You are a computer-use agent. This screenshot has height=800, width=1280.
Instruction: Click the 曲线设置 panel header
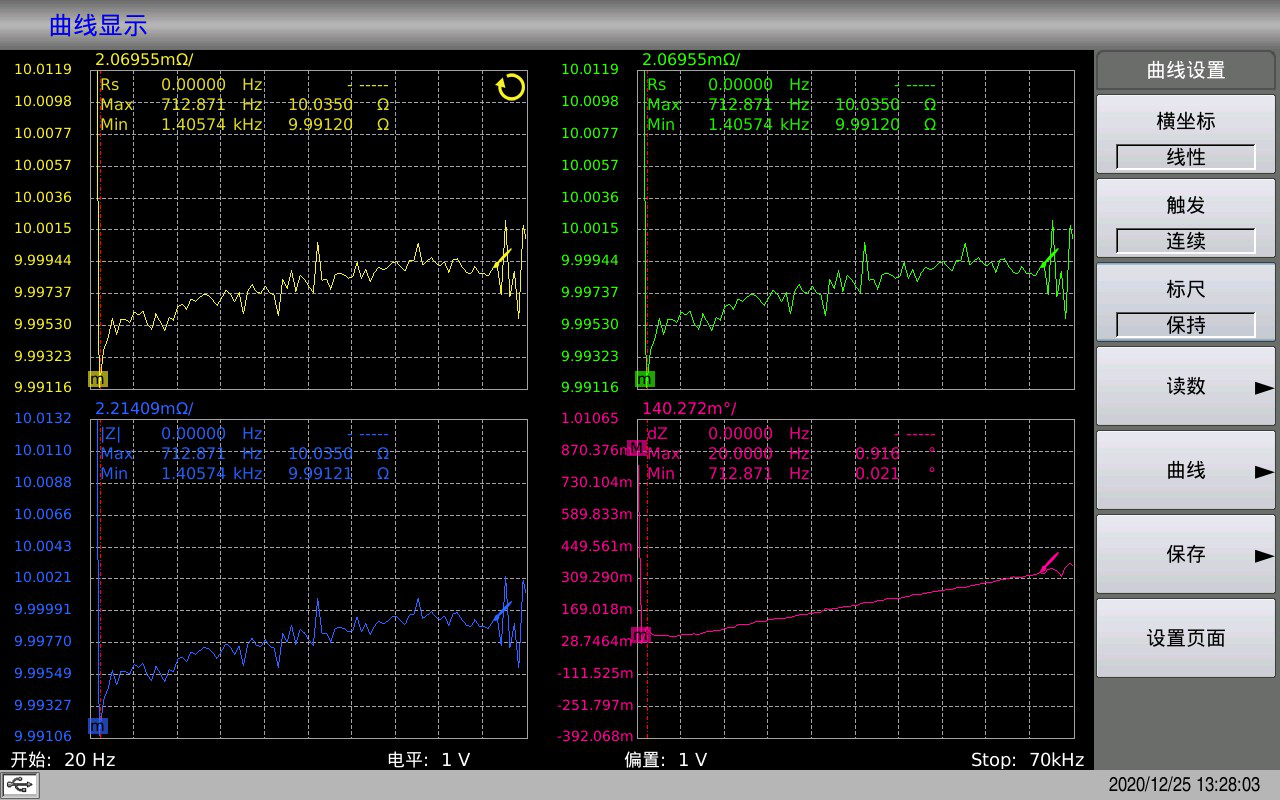pos(1186,70)
